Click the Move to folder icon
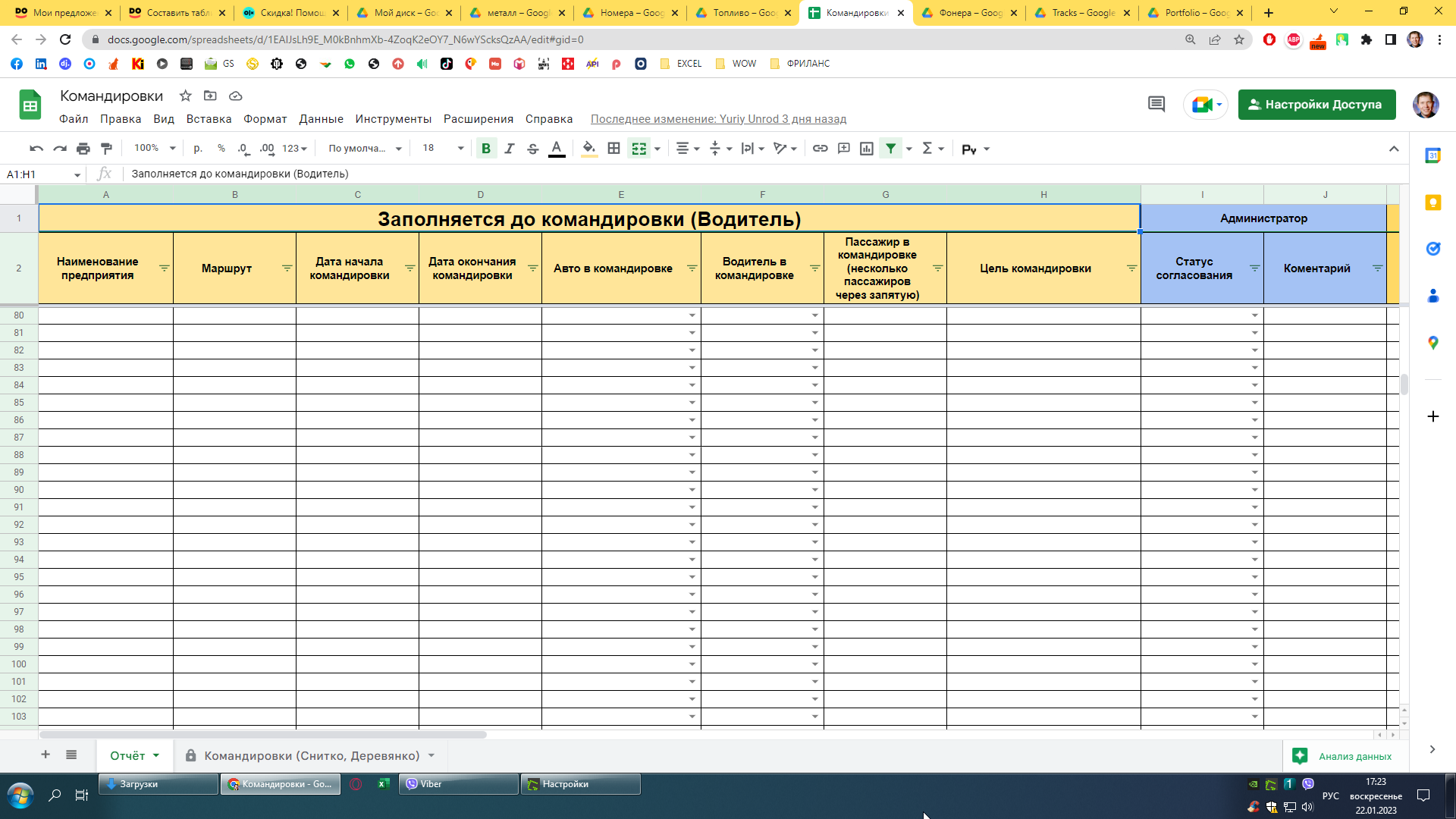The image size is (1456, 819). click(x=211, y=96)
